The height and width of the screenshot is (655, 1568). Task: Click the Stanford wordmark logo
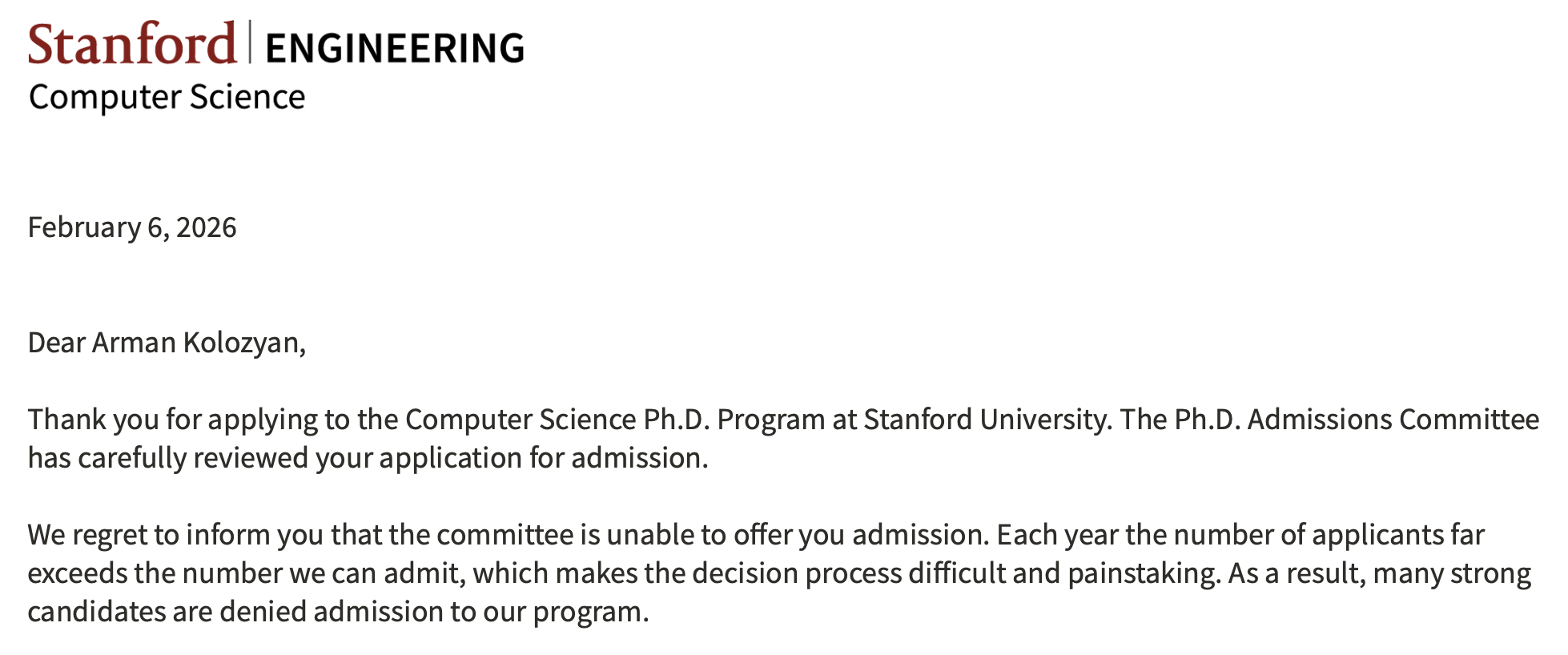point(132,44)
